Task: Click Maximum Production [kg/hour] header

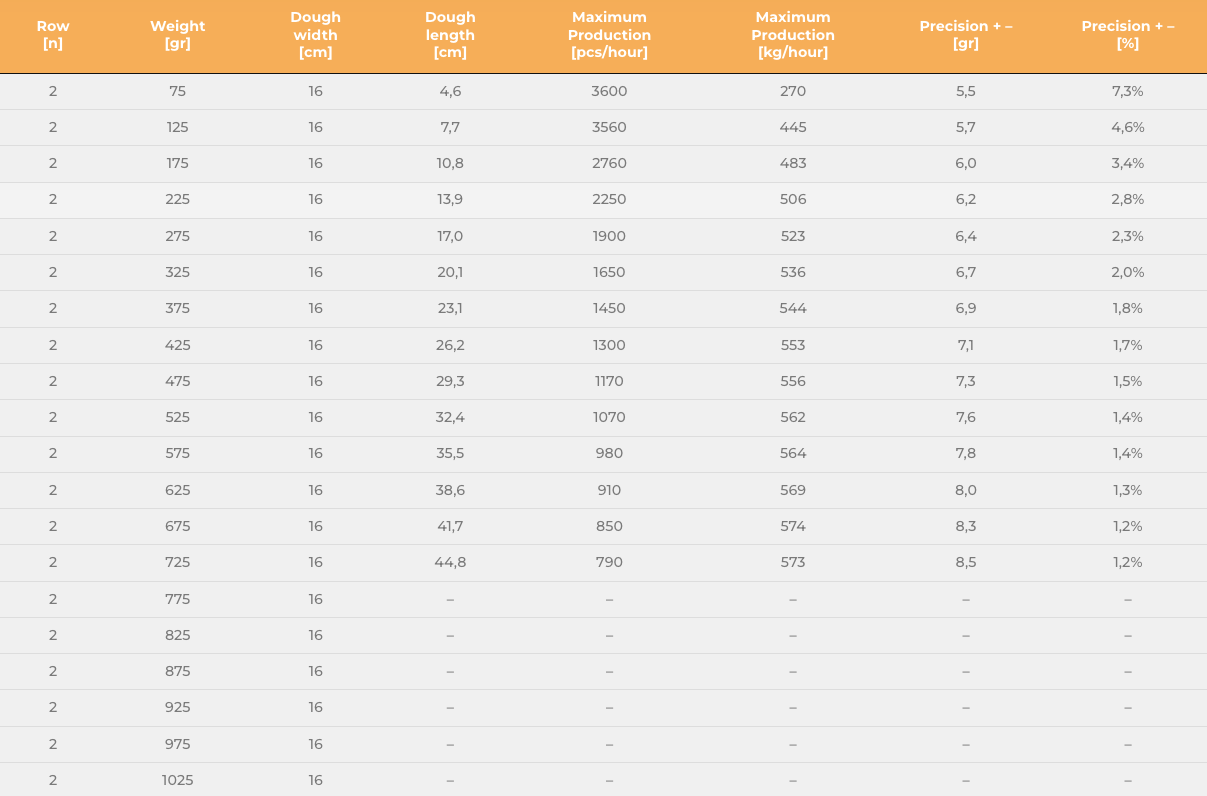Action: (793, 35)
